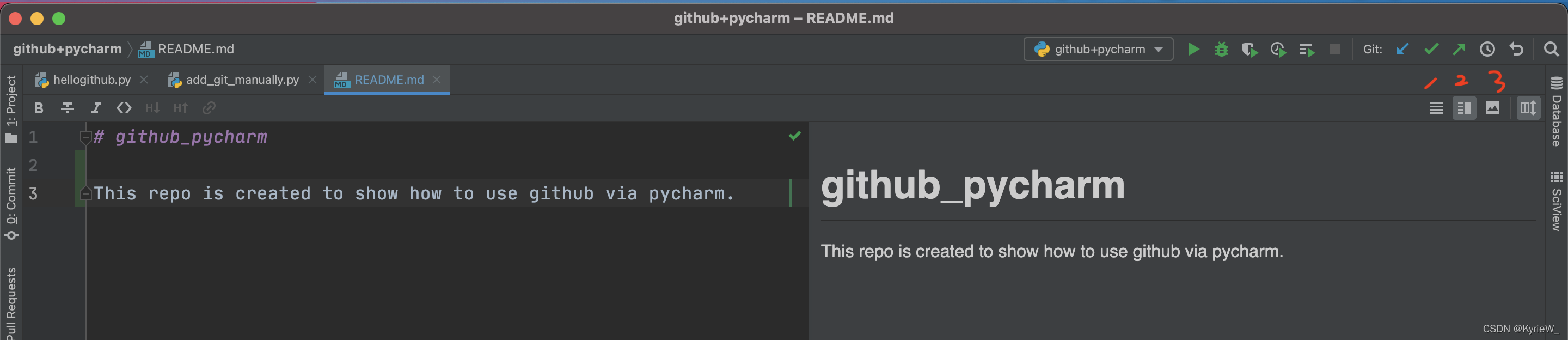This screenshot has width=1568, height=340.
Task: Toggle the fold marker on line 3
Action: click(x=86, y=194)
